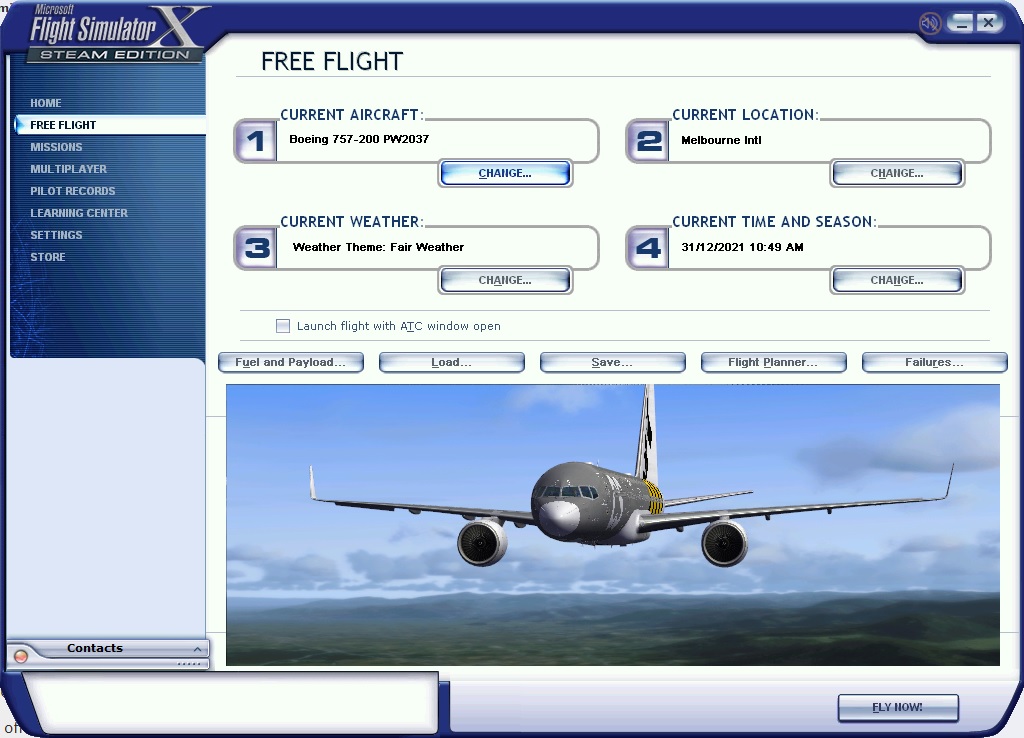This screenshot has height=738, width=1024.
Task: Visit the STORE section
Action: (47, 257)
